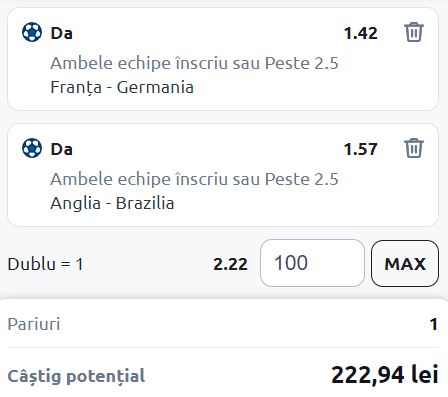Image resolution: width=448 pixels, height=397 pixels.
Task: Click the Câștig potențial label
Action: coord(76,376)
